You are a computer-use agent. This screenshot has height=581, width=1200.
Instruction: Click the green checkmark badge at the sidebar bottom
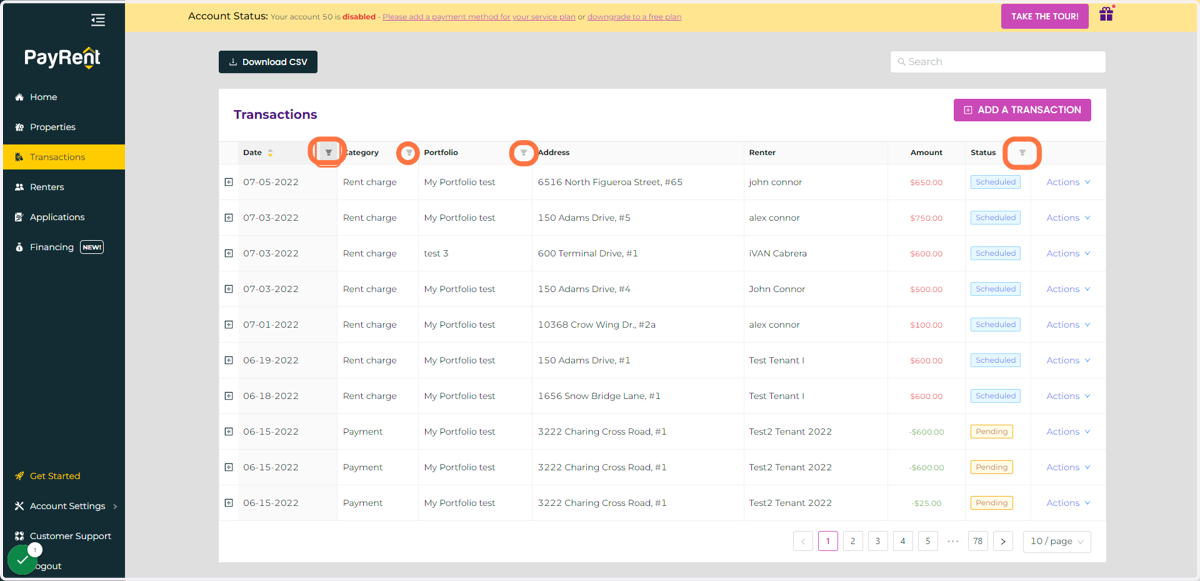[22, 560]
